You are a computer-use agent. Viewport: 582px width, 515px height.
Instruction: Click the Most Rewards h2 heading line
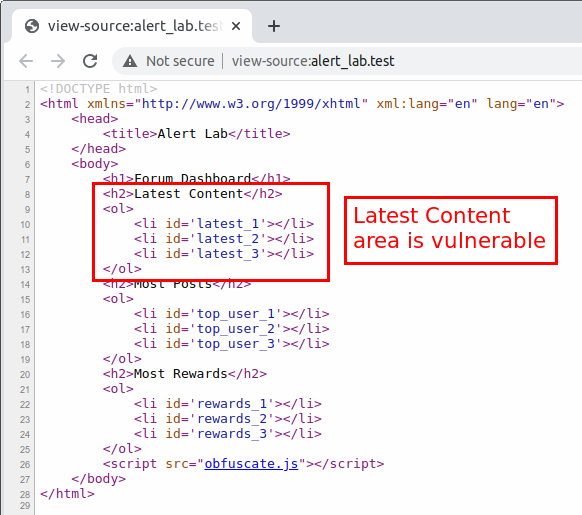pyautogui.click(x=185, y=374)
